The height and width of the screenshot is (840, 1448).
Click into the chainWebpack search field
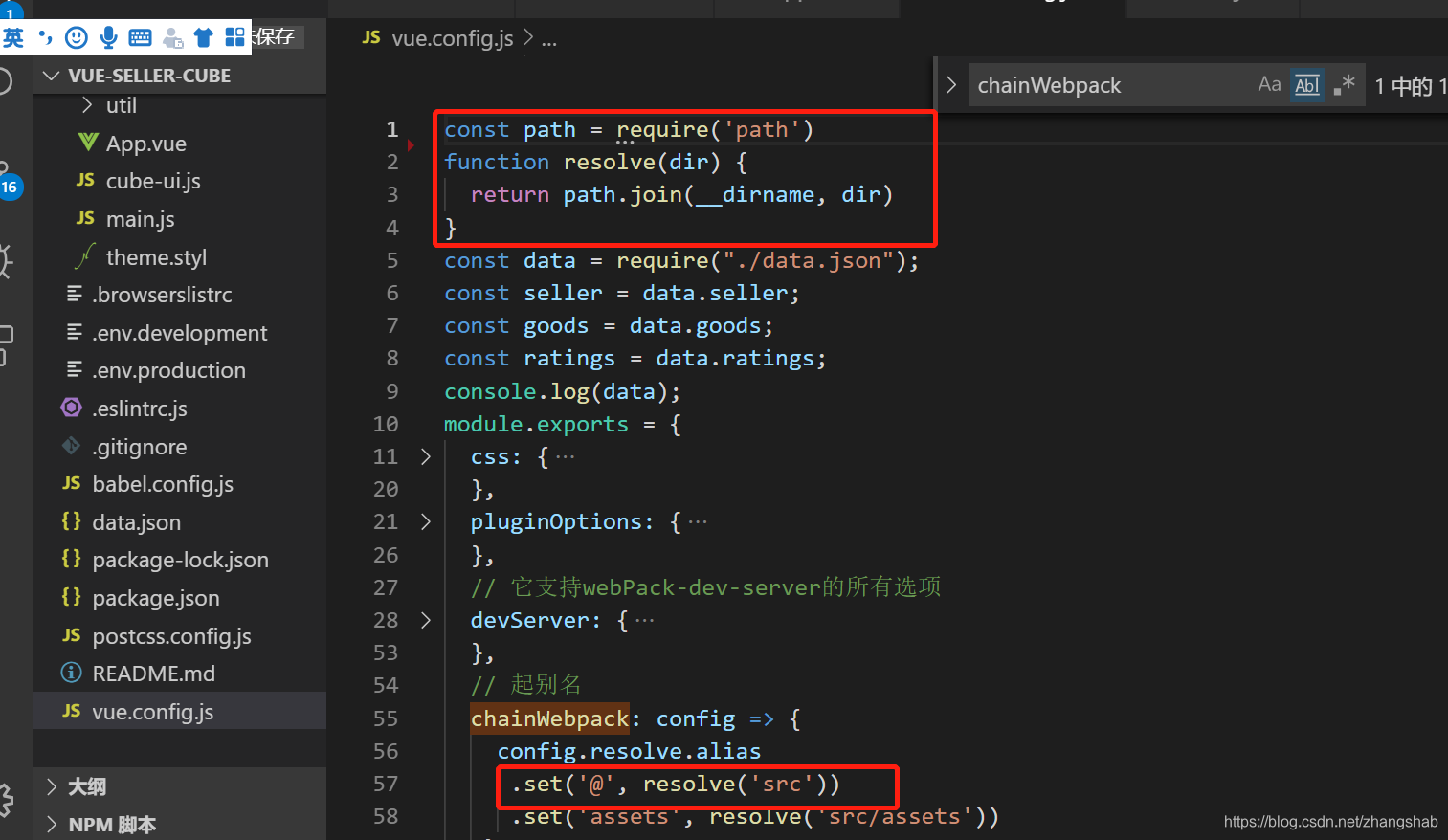(1110, 85)
